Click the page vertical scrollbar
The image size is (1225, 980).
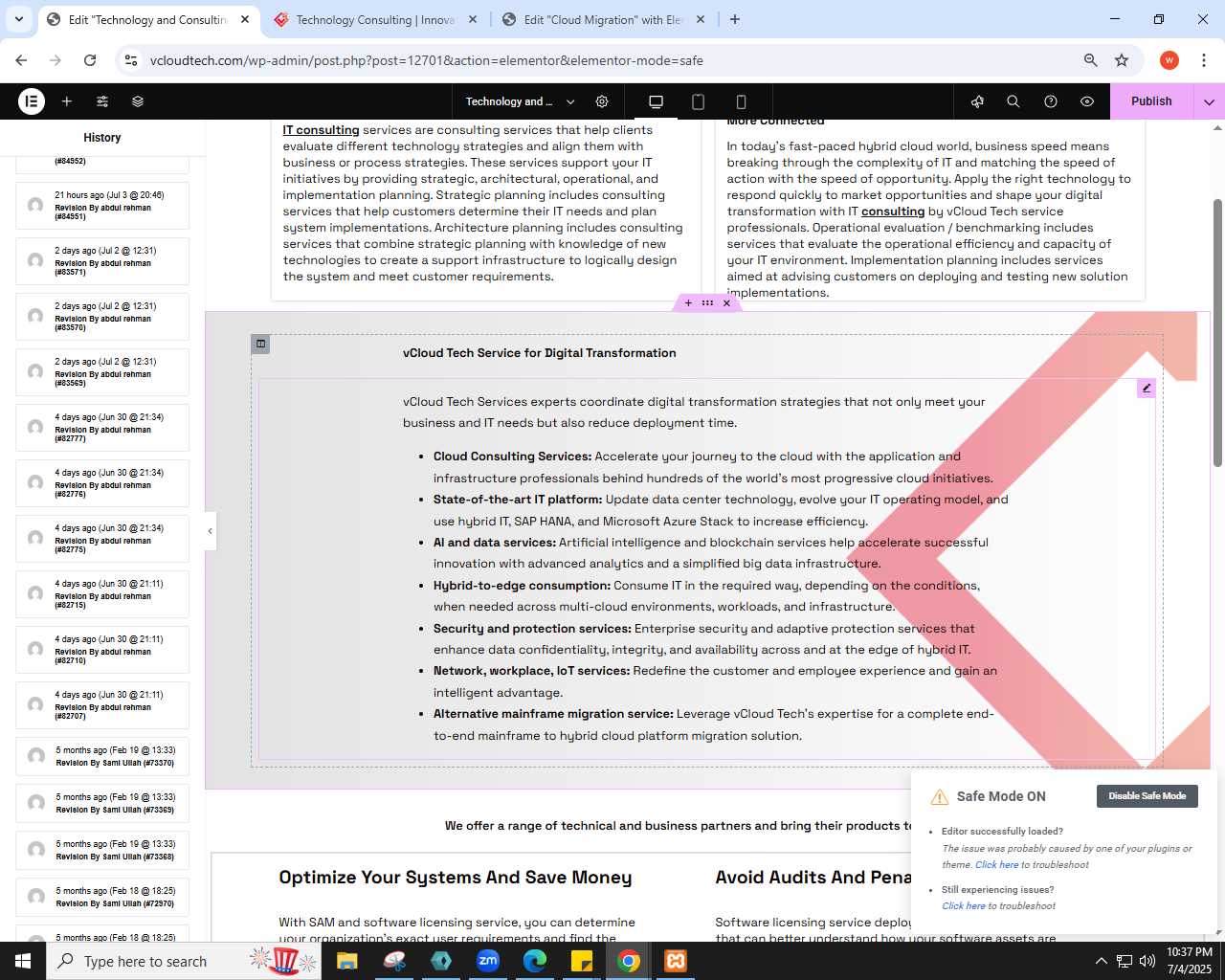[x=1217, y=333]
